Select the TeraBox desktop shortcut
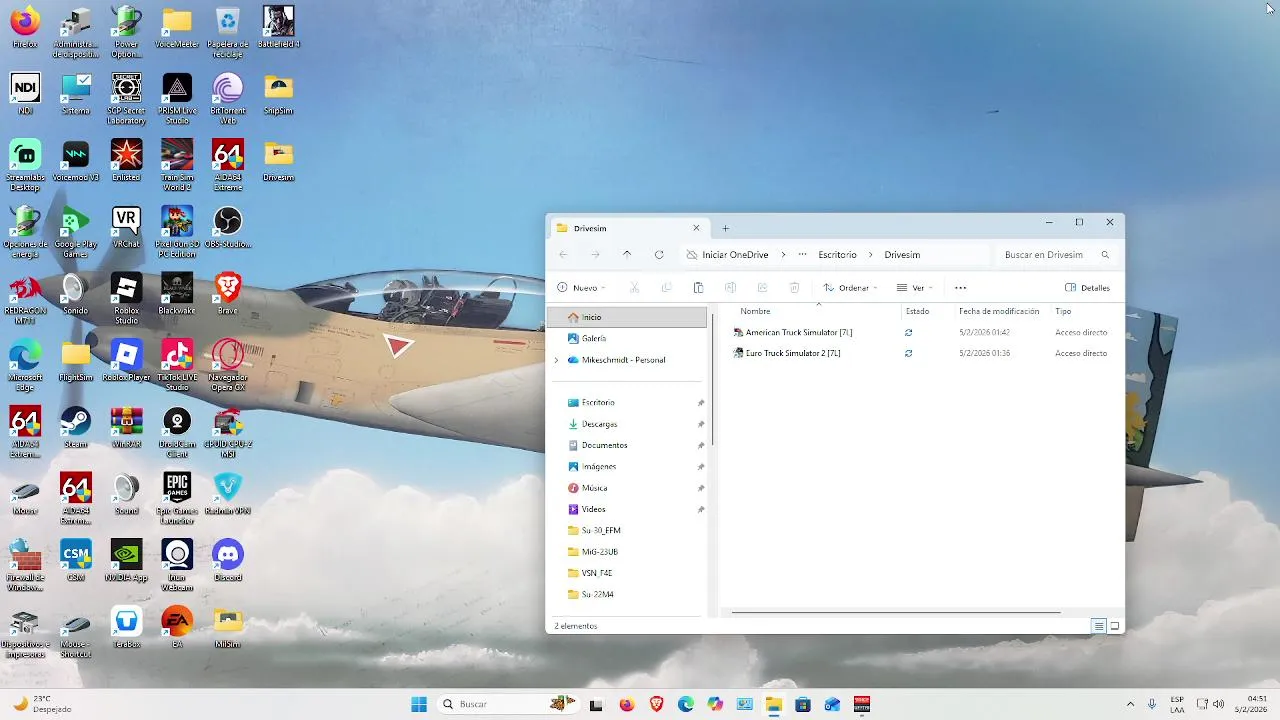The height and width of the screenshot is (720, 1280). click(x=126, y=627)
